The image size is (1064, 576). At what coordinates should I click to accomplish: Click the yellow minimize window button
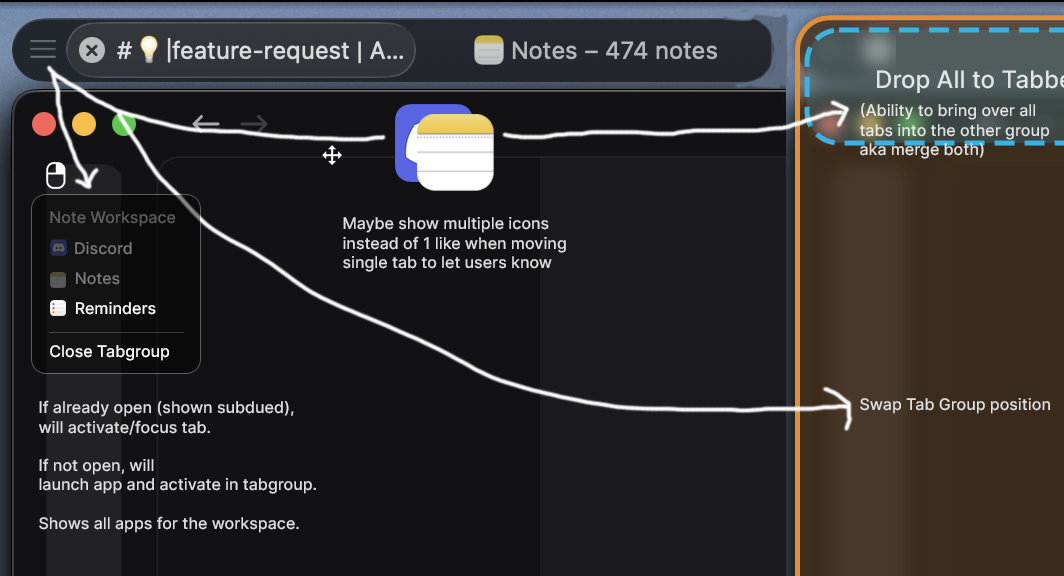pyautogui.click(x=84, y=124)
